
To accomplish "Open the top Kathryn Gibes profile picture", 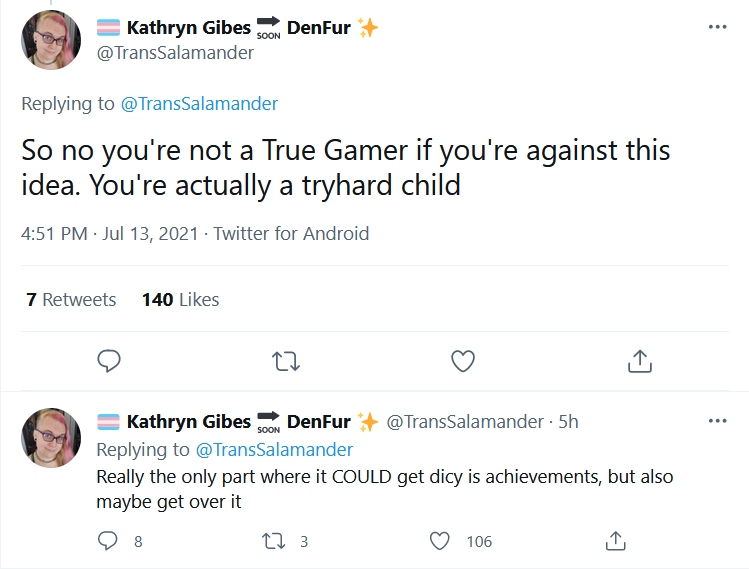I will [51, 40].
